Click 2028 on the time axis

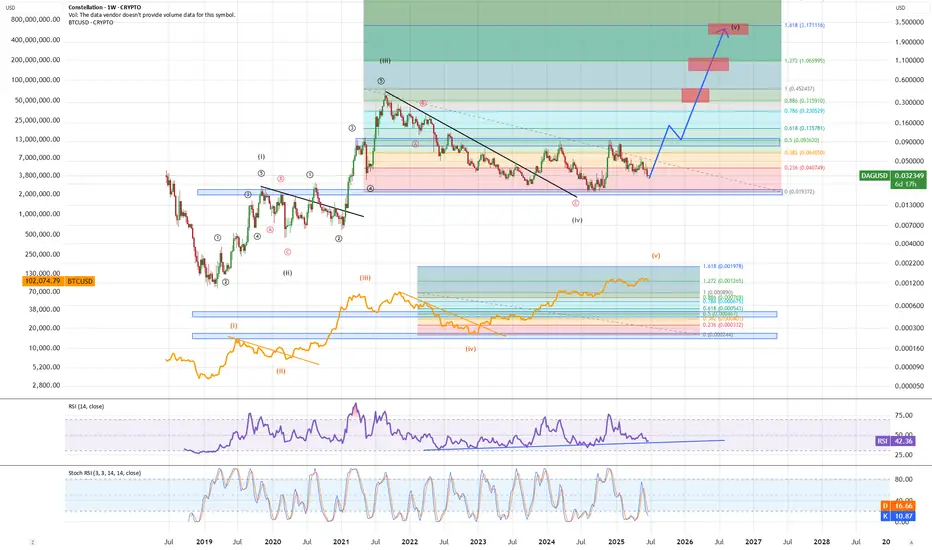821,542
